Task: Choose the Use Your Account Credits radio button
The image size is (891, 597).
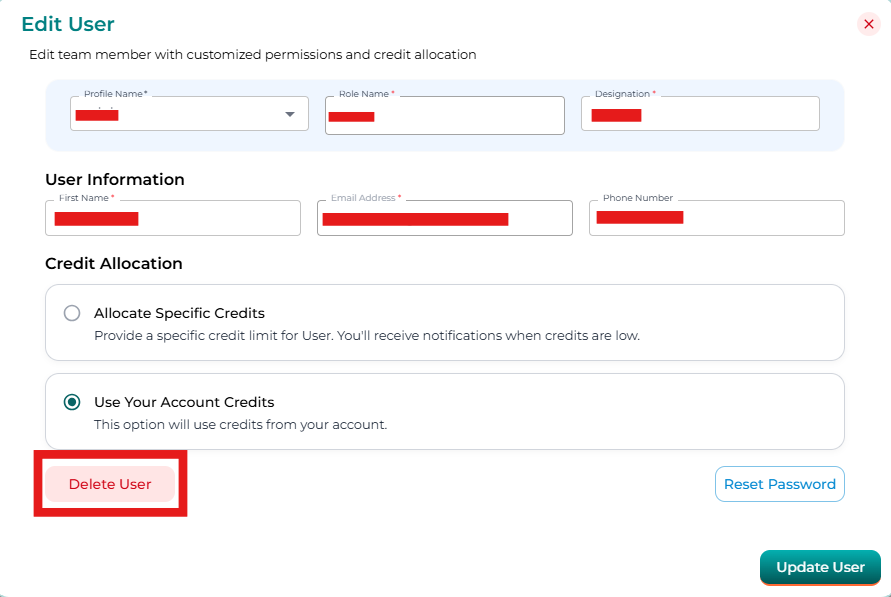Action: click(x=72, y=402)
